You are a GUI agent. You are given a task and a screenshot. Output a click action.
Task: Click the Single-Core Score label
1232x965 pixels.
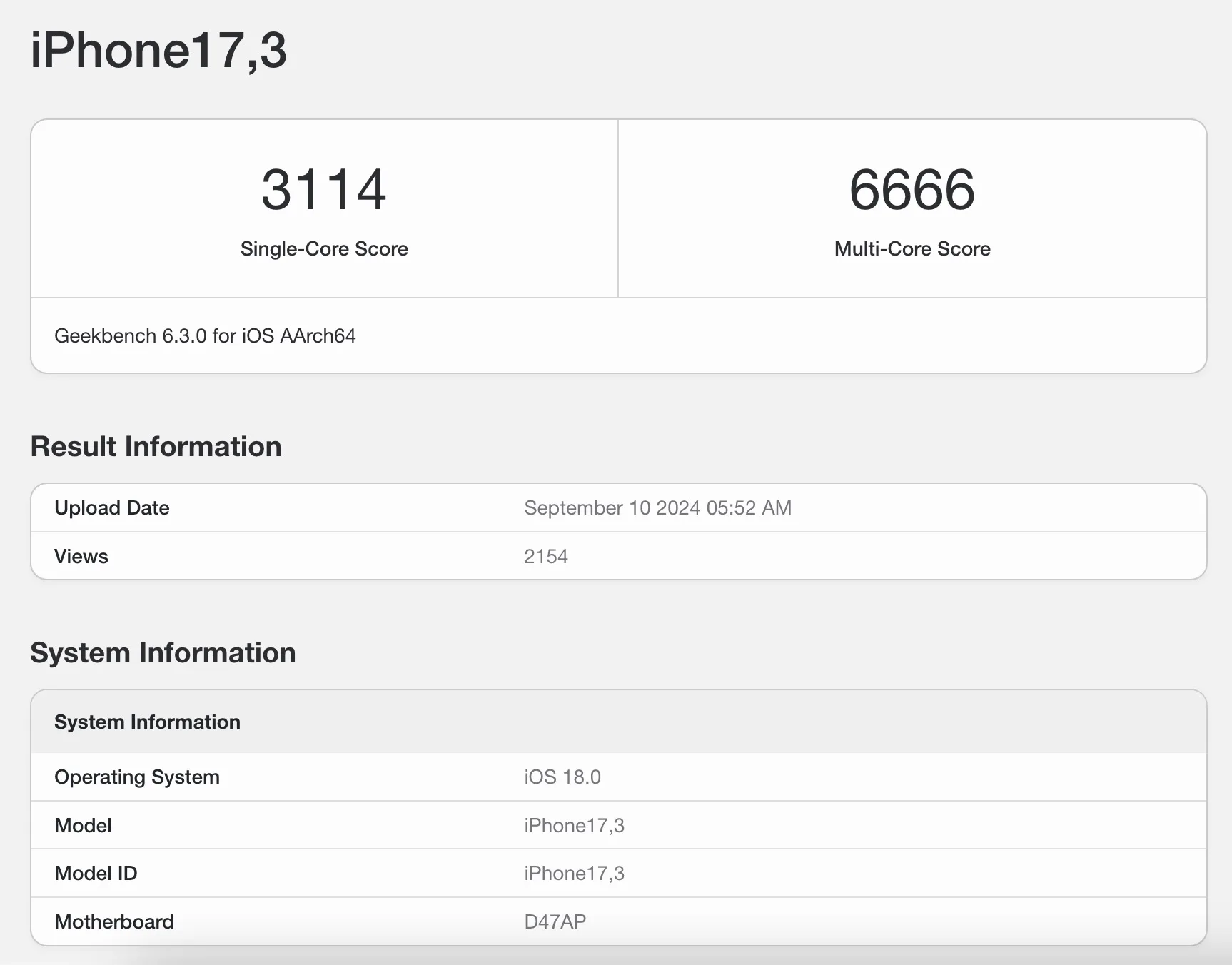[x=324, y=248]
